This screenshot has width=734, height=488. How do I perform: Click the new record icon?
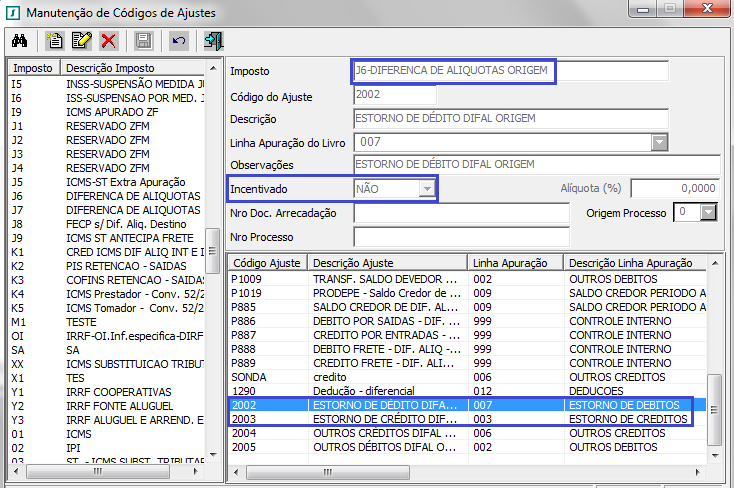point(55,41)
